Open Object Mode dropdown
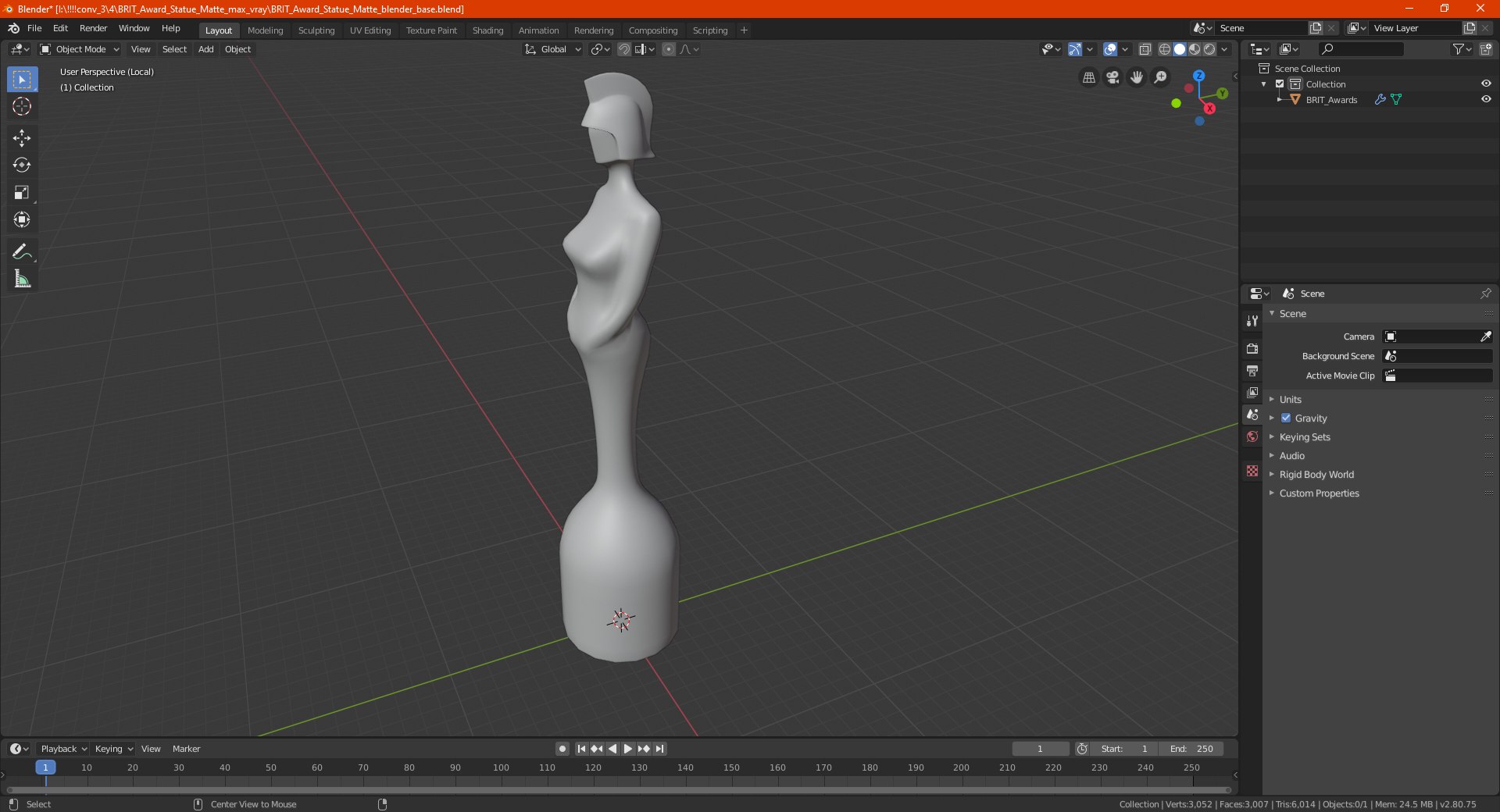Image resolution: width=1500 pixels, height=812 pixels. pyautogui.click(x=80, y=49)
